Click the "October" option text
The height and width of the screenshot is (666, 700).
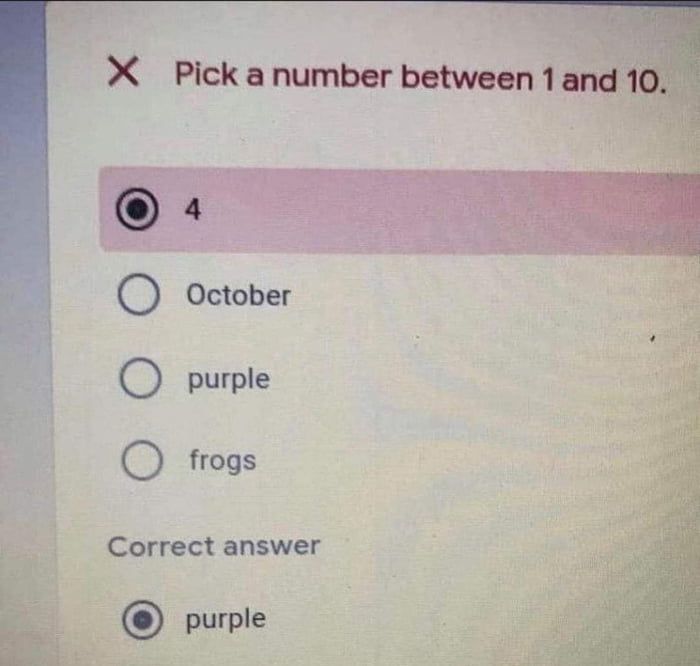click(238, 296)
